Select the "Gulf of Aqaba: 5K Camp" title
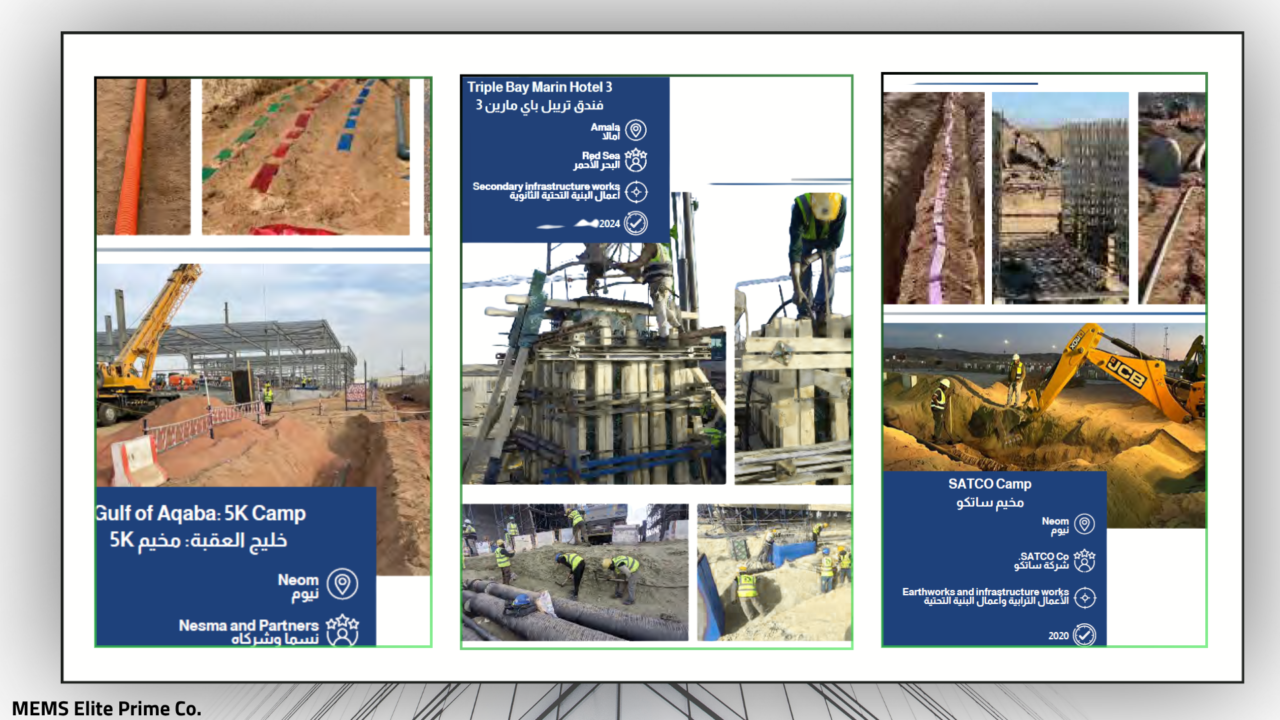Image resolution: width=1280 pixels, height=720 pixels. 200,514
